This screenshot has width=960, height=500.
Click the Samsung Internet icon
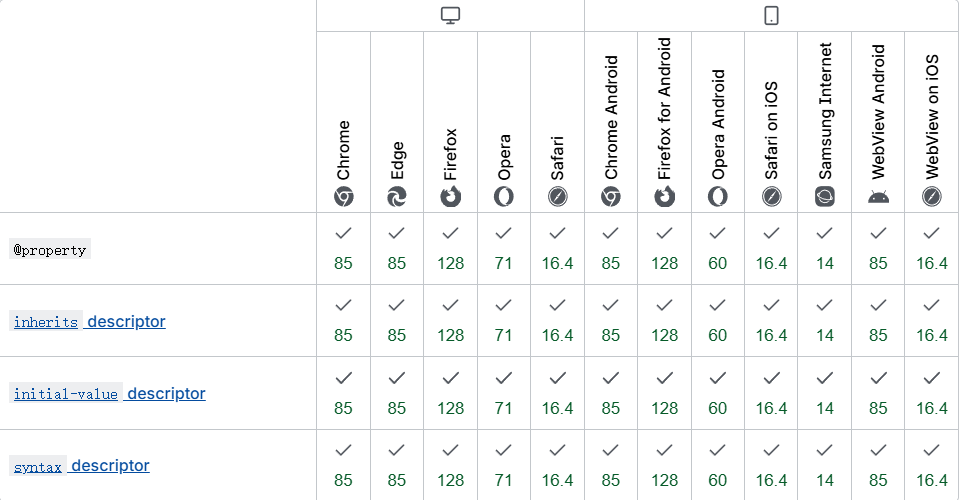pyautogui.click(x=825, y=197)
